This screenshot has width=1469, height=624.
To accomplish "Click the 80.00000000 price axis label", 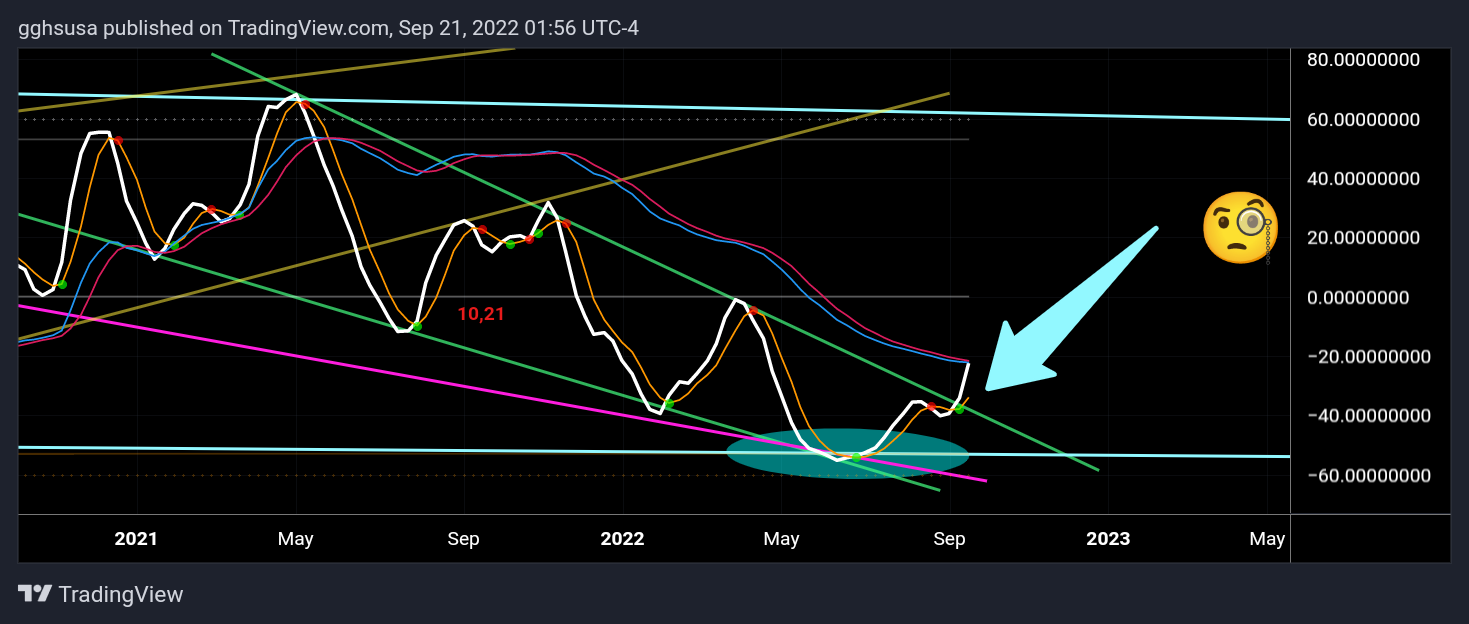I will coord(1364,60).
